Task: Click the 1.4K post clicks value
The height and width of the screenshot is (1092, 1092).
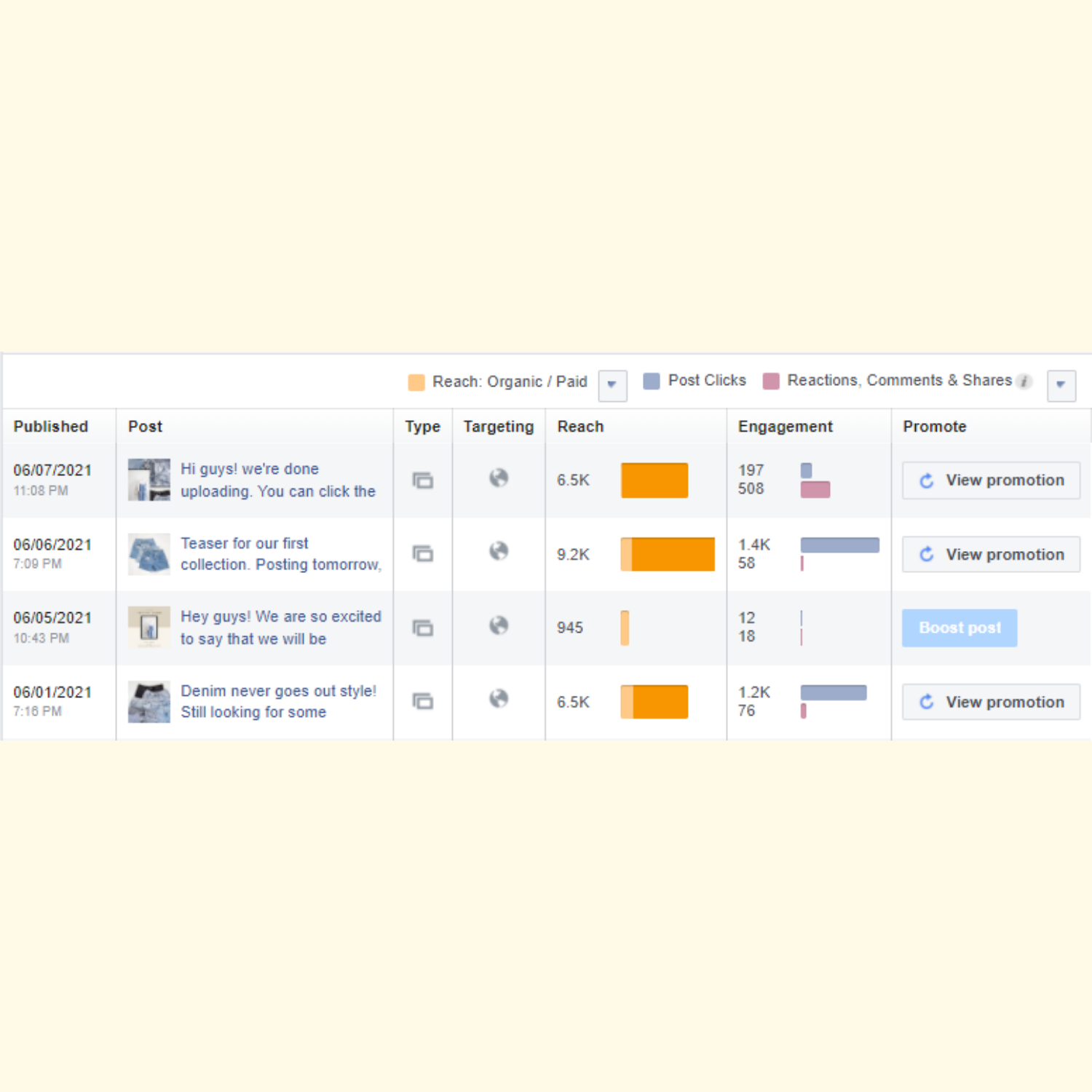Action: pyautogui.click(x=754, y=545)
